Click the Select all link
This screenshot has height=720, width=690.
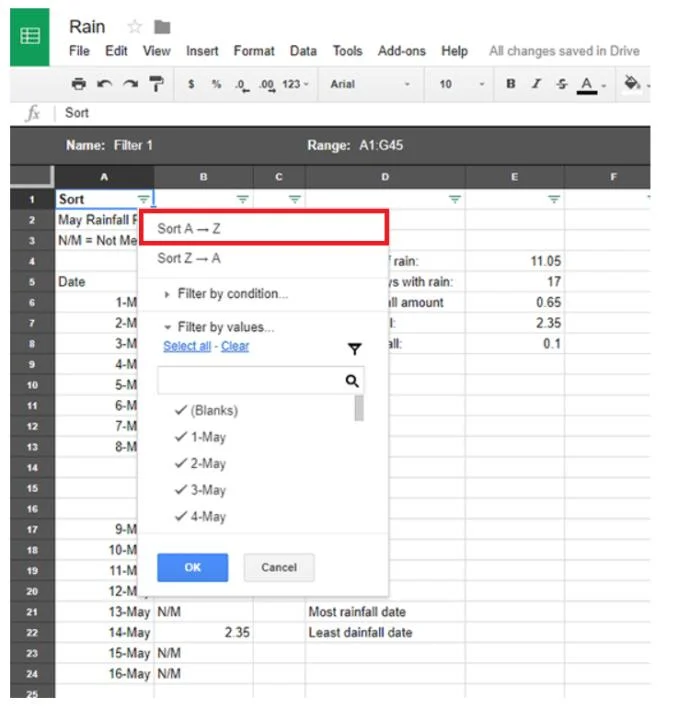point(187,346)
